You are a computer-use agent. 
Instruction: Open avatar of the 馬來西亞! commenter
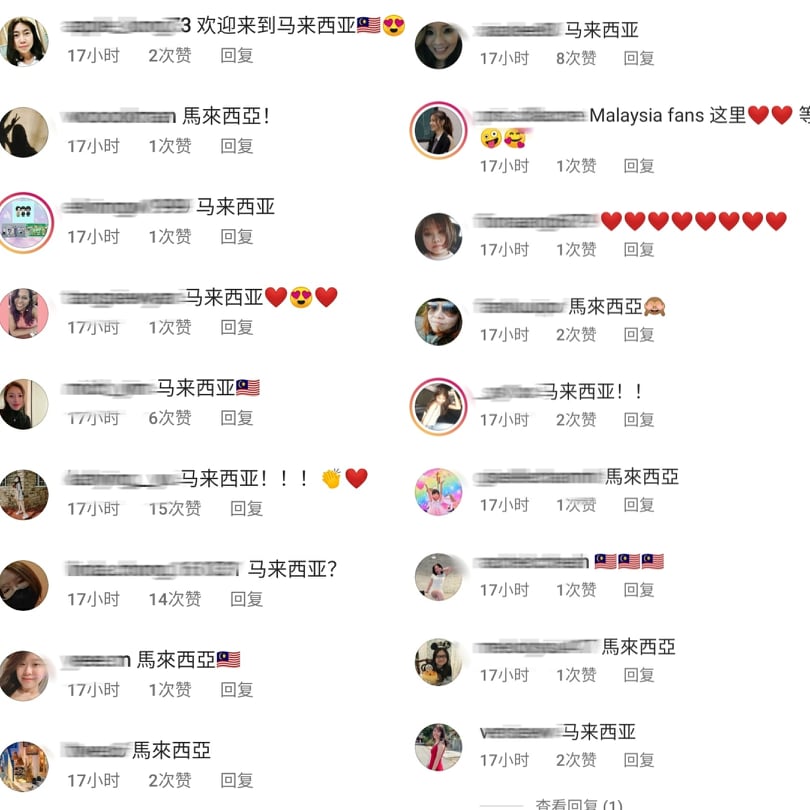(24, 132)
